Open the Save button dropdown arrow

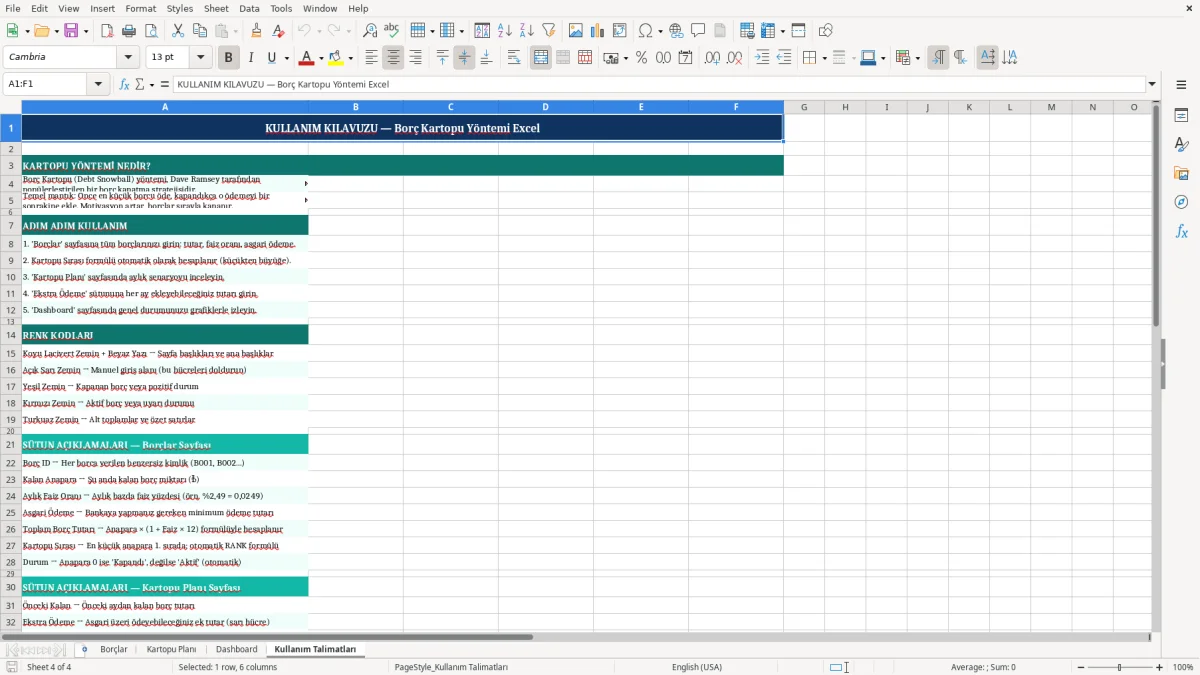tap(85, 31)
